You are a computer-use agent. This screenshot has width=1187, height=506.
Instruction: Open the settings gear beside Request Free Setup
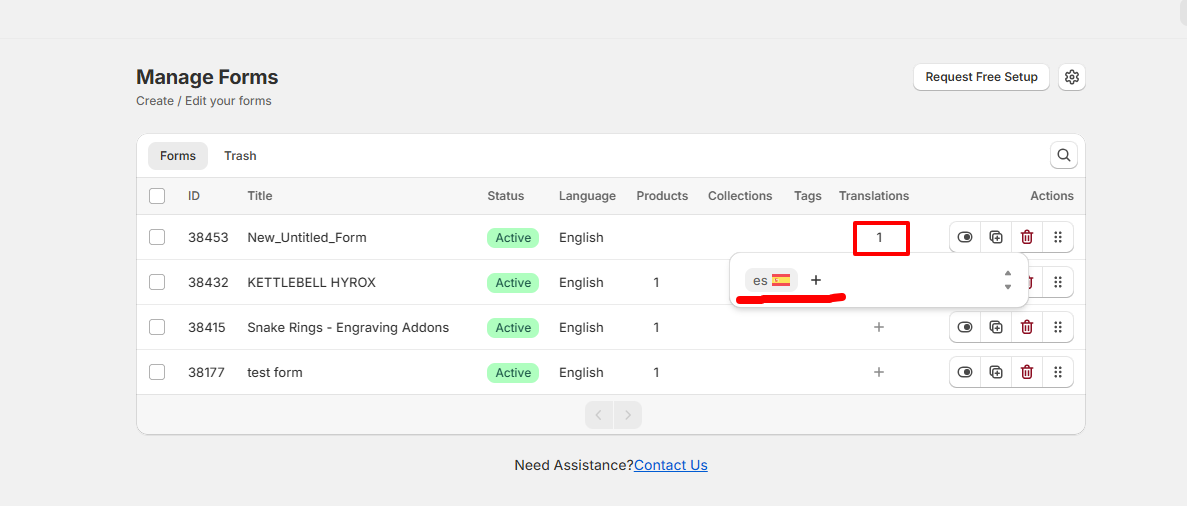point(1072,77)
